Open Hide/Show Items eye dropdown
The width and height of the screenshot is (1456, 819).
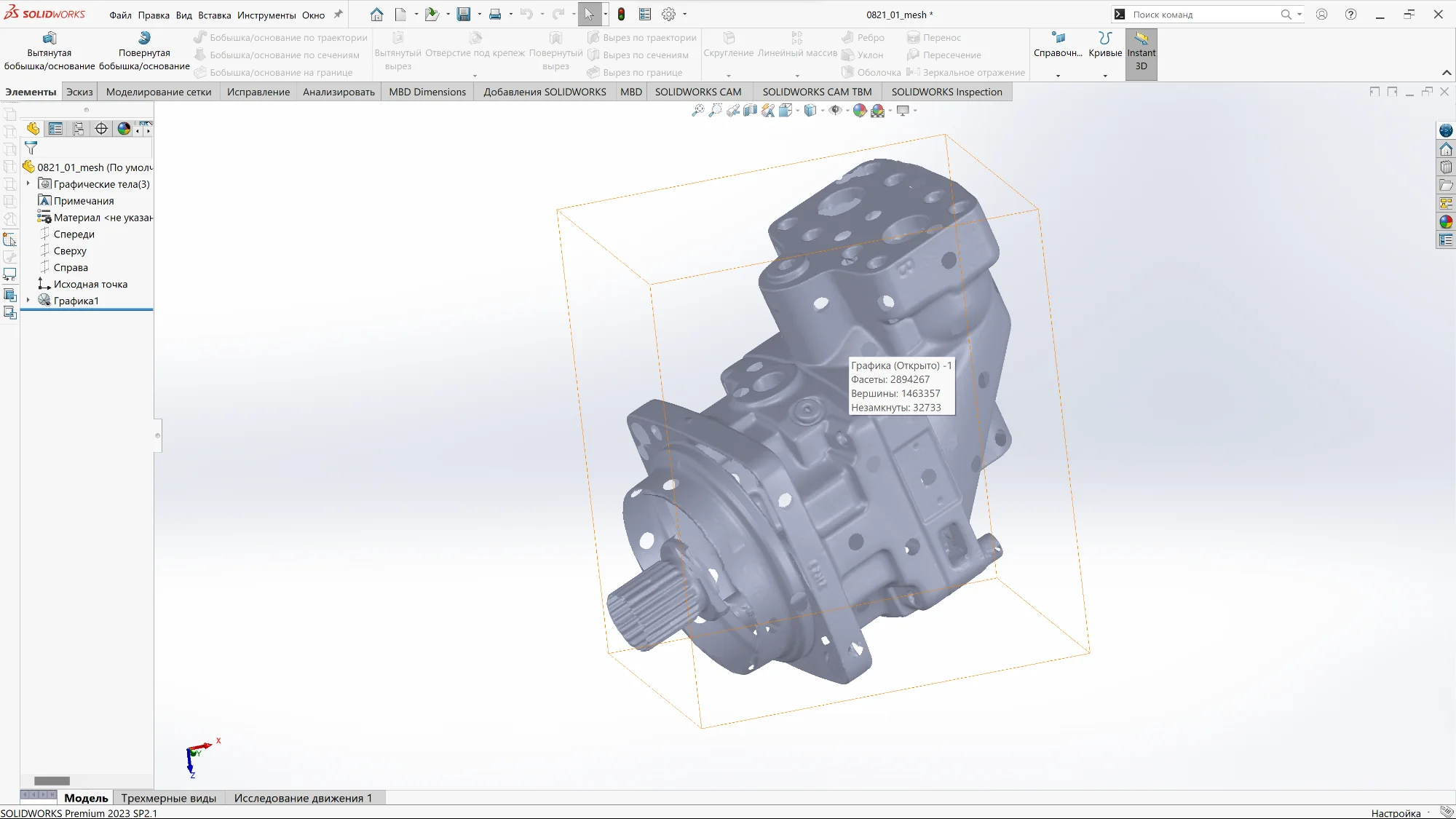point(847,111)
